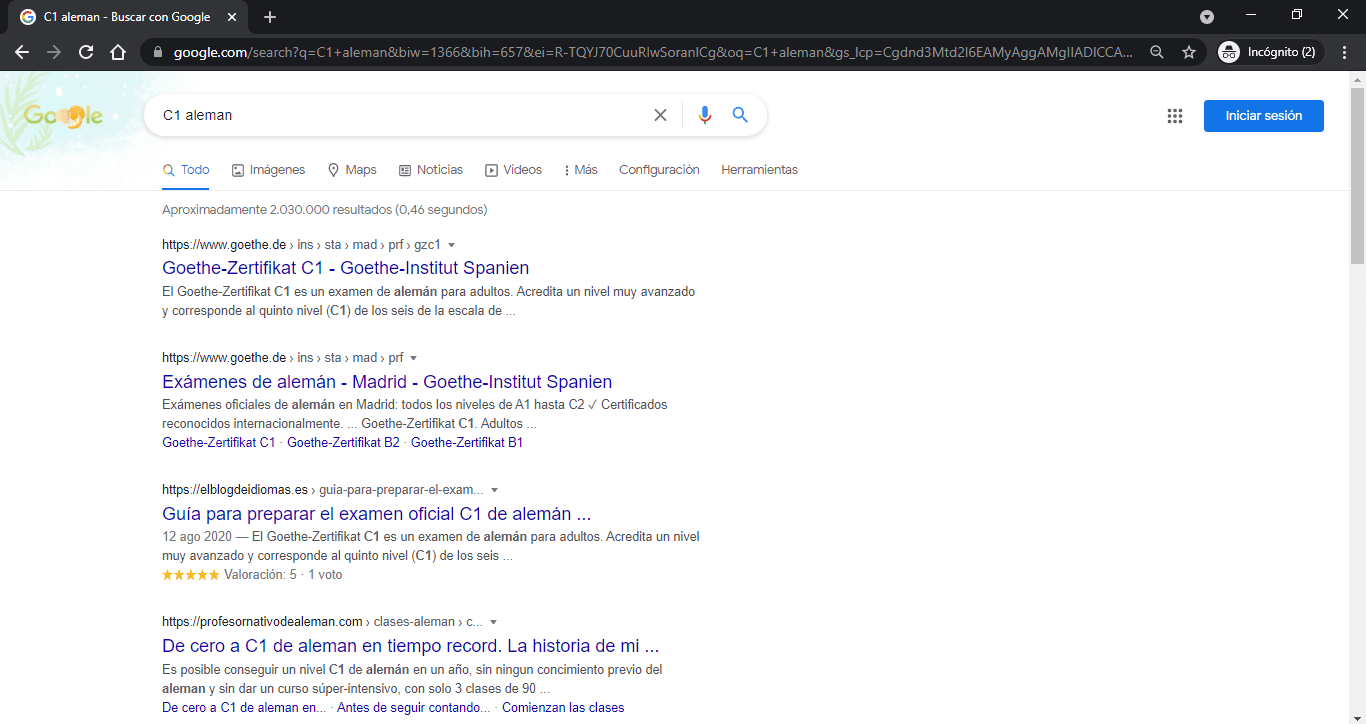Open the Más menu
The height and width of the screenshot is (724, 1366).
[x=581, y=170]
